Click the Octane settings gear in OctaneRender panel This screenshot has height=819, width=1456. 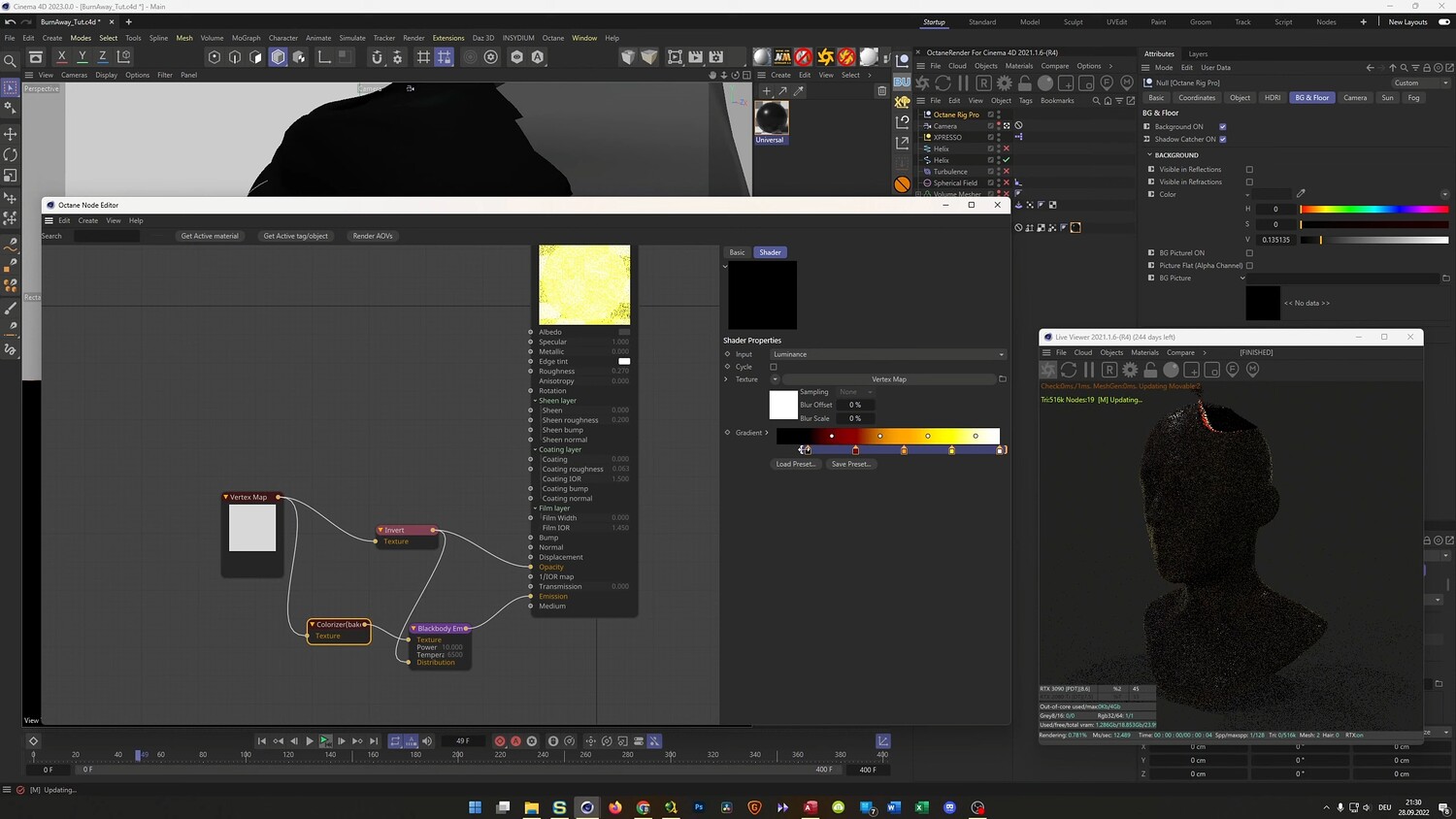click(1005, 83)
